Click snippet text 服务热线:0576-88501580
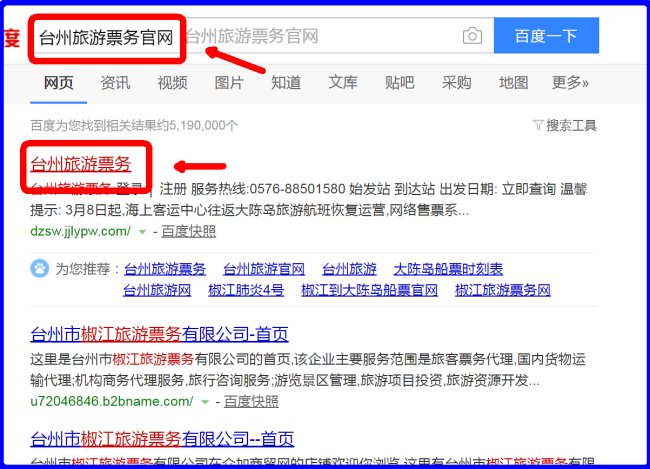 pos(268,189)
